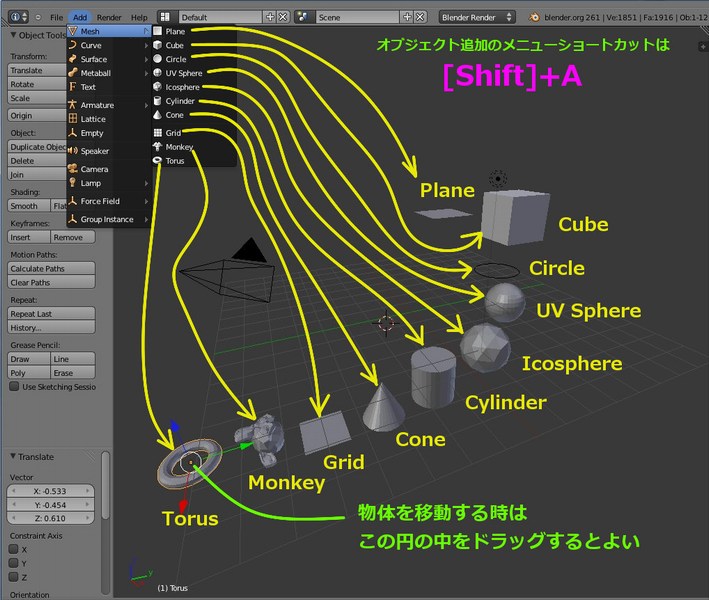
Task: Open the Group Instance submenu
Action: 109,219
